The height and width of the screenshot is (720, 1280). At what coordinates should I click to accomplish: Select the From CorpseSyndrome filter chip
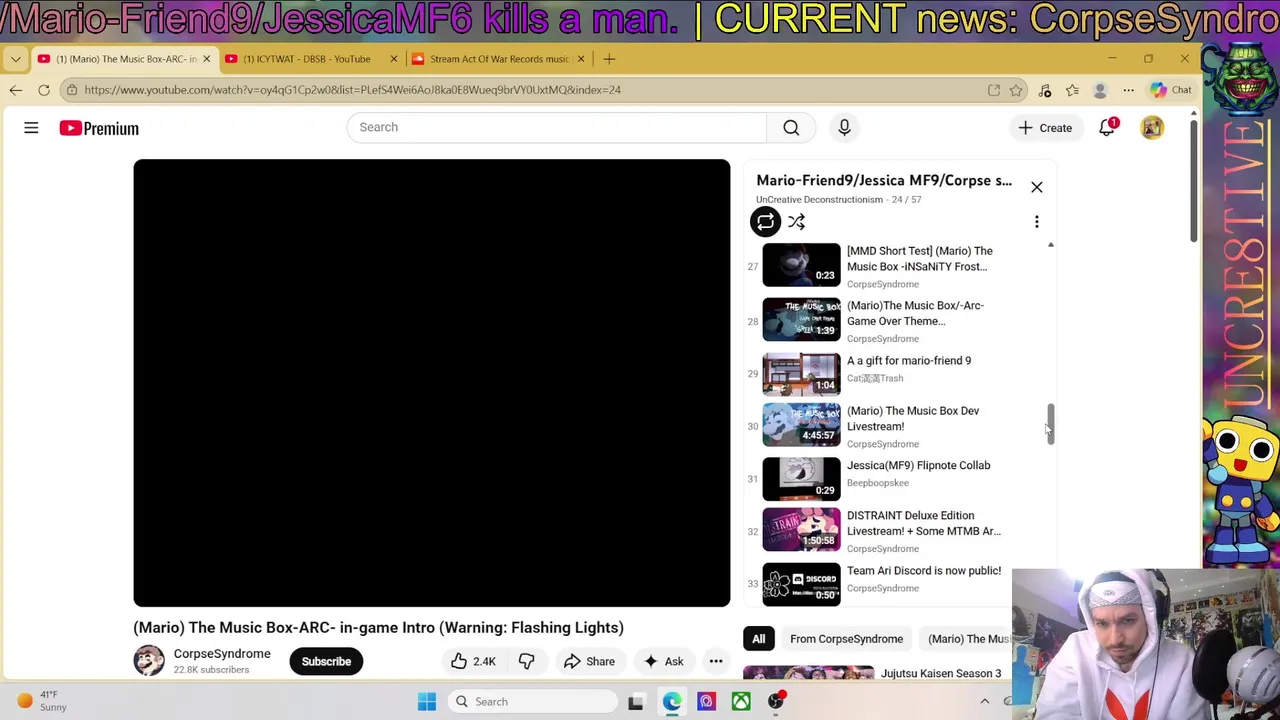click(846, 639)
